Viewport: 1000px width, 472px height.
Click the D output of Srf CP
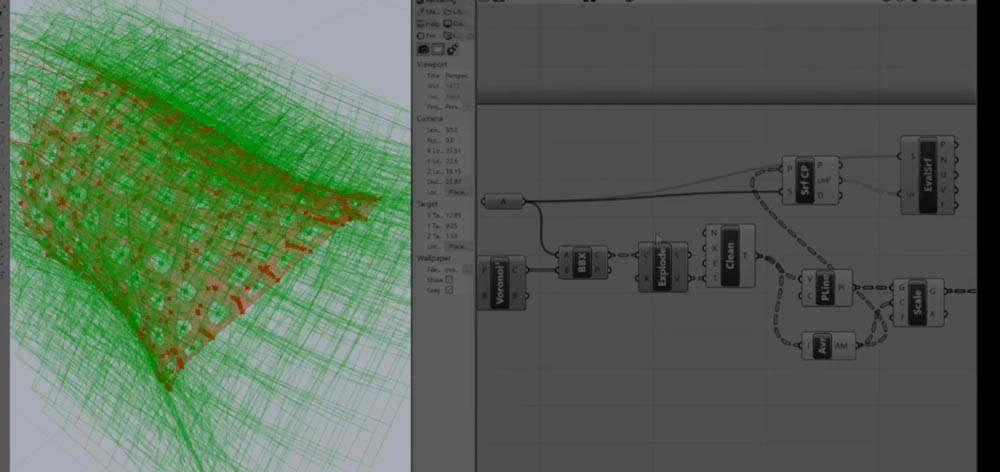click(x=821, y=195)
